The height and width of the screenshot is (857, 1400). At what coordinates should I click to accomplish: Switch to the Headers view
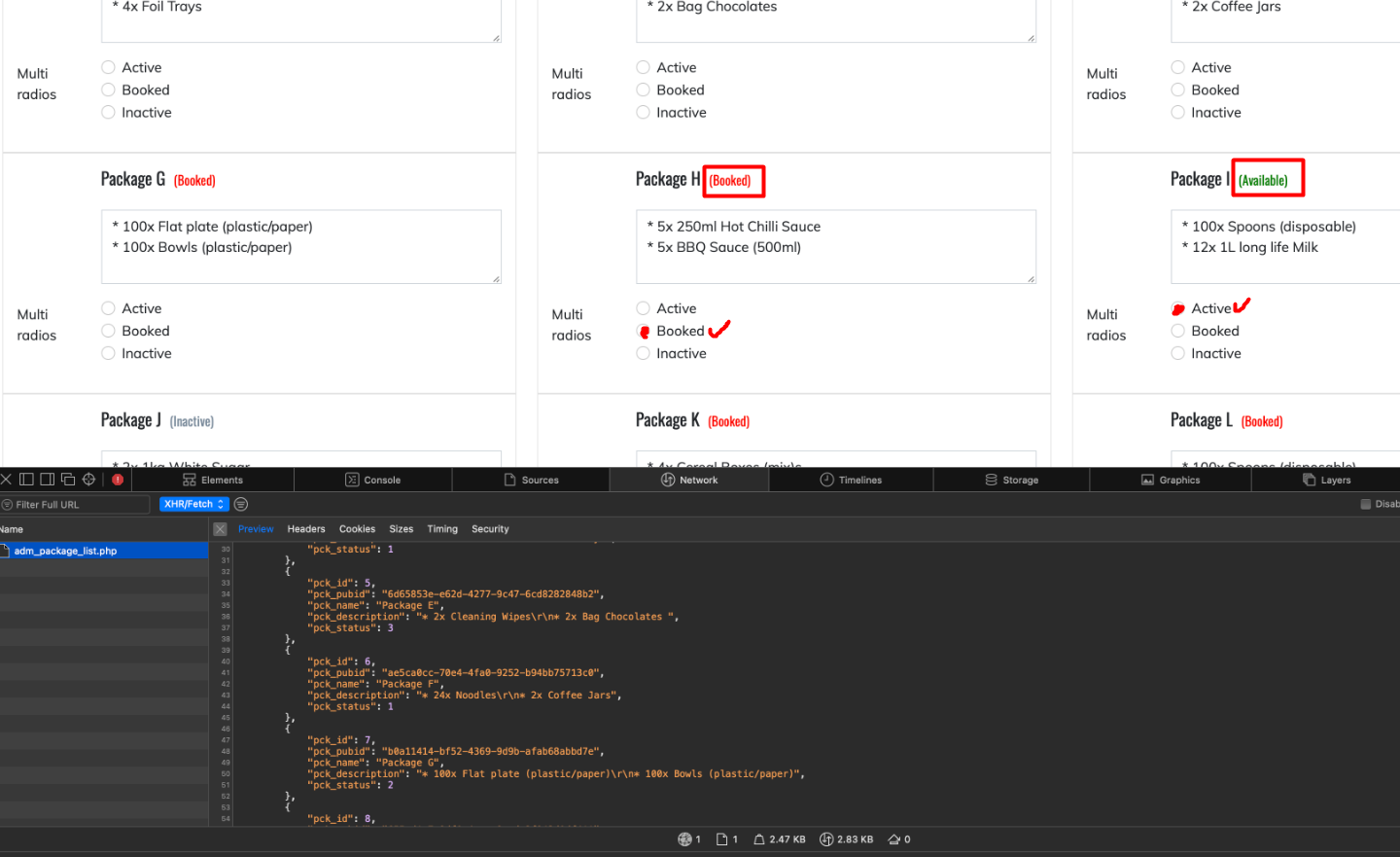(x=305, y=528)
